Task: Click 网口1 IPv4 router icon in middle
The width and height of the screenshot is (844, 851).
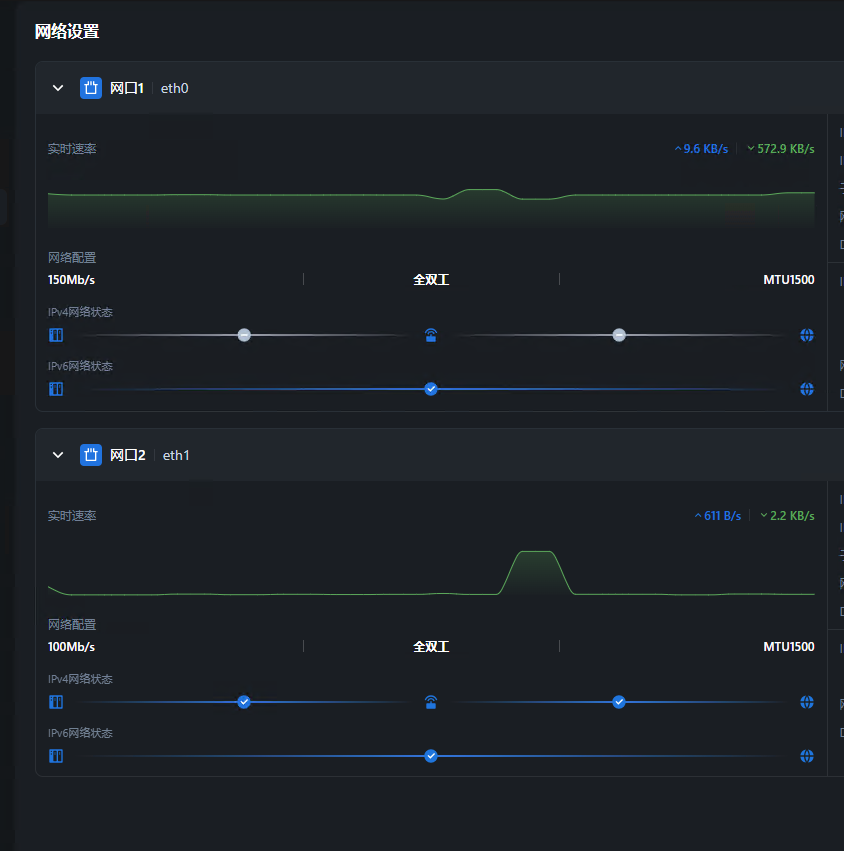Action: pyautogui.click(x=431, y=335)
